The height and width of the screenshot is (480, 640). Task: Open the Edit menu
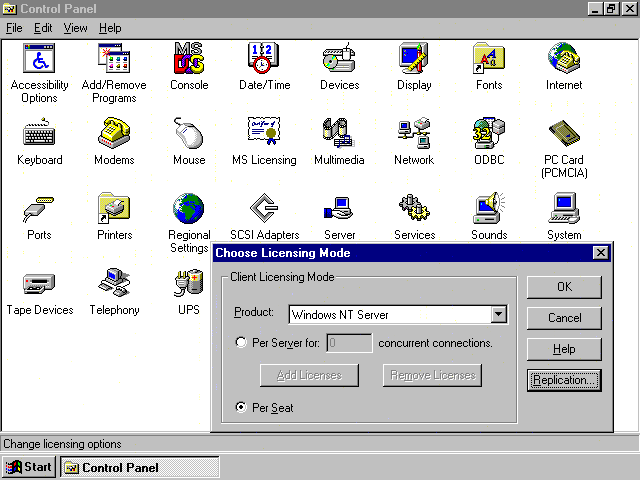pos(43,28)
